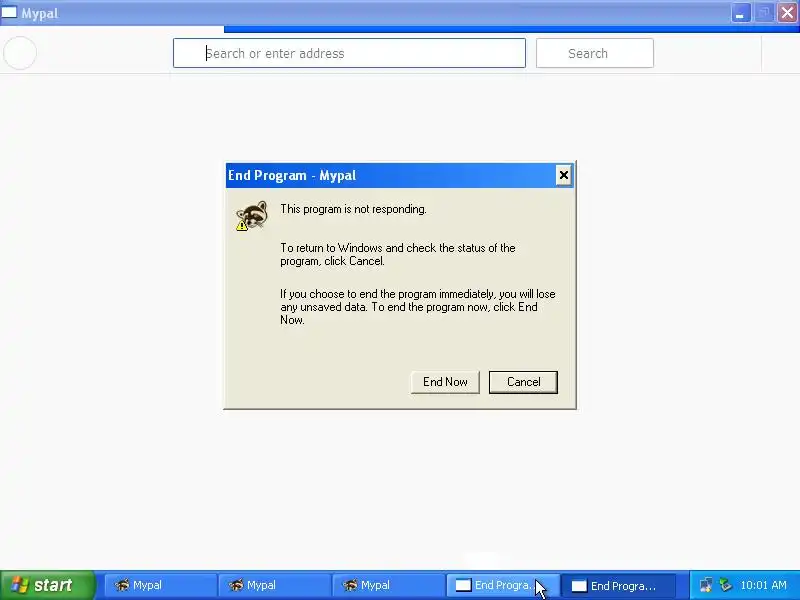Click the Search box beside address bar
Viewport: 800px width, 600px height.
[594, 53]
